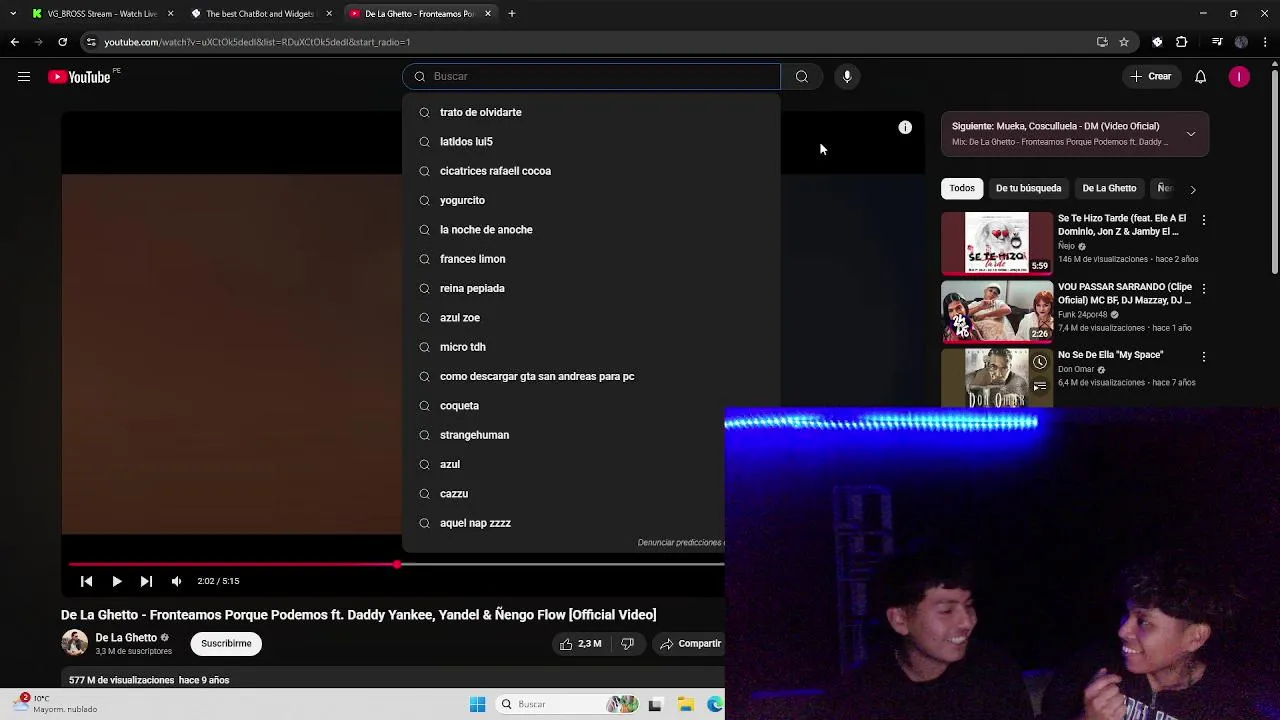1280x720 pixels.
Task: Open the De La Ghetto channel name link
Action: click(126, 638)
